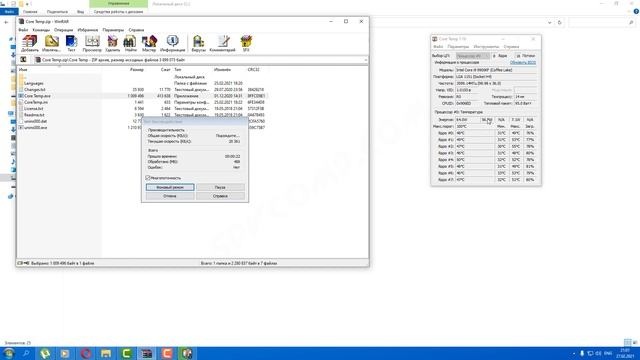
Task: Open the Параметры menu in Core Temp
Action: 458,47
